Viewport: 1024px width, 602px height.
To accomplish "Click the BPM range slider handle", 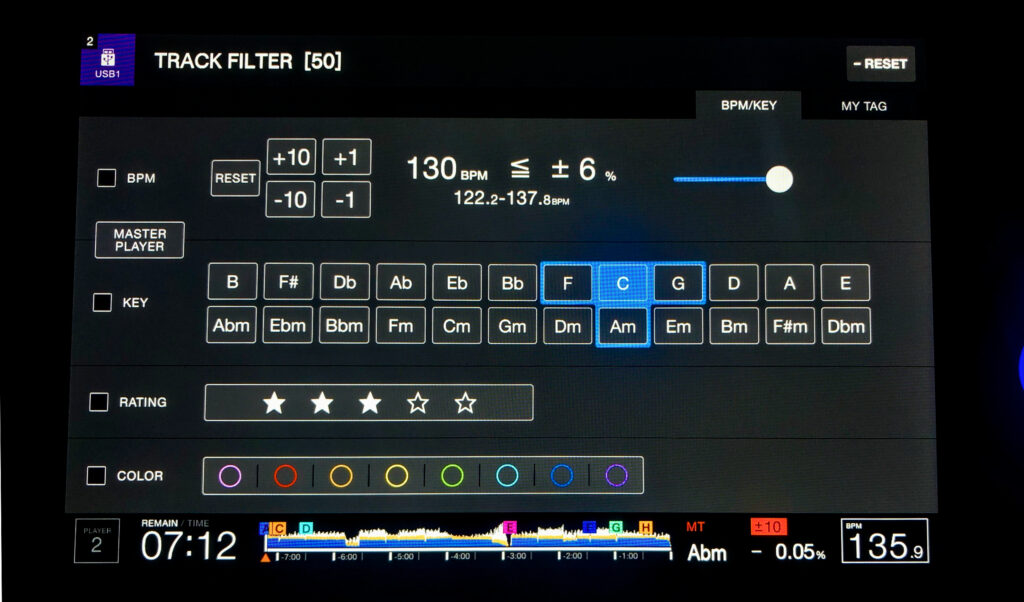I will coord(779,179).
